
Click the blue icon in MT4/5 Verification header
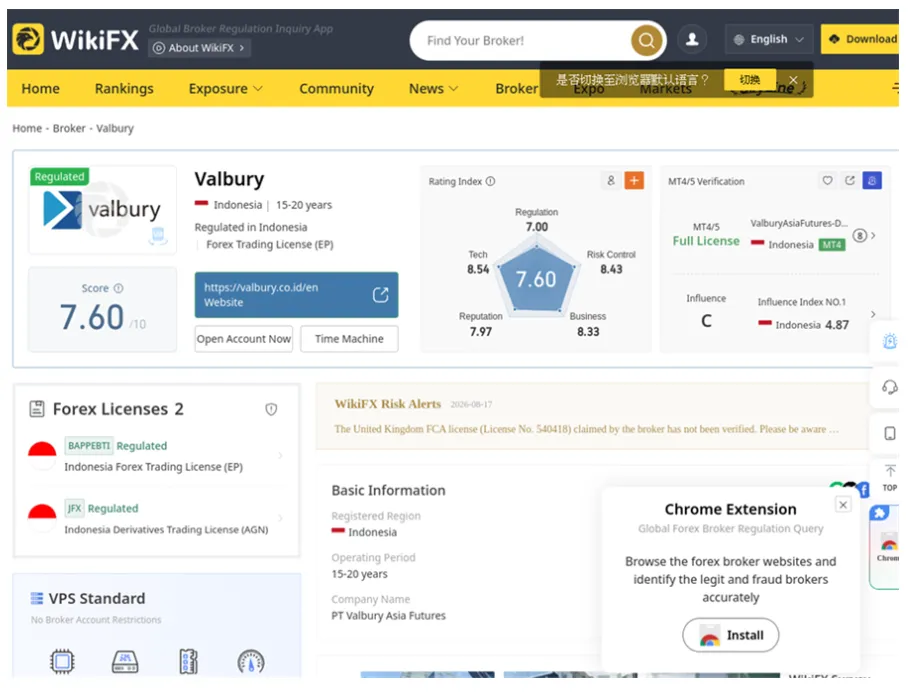pyautogui.click(x=872, y=181)
